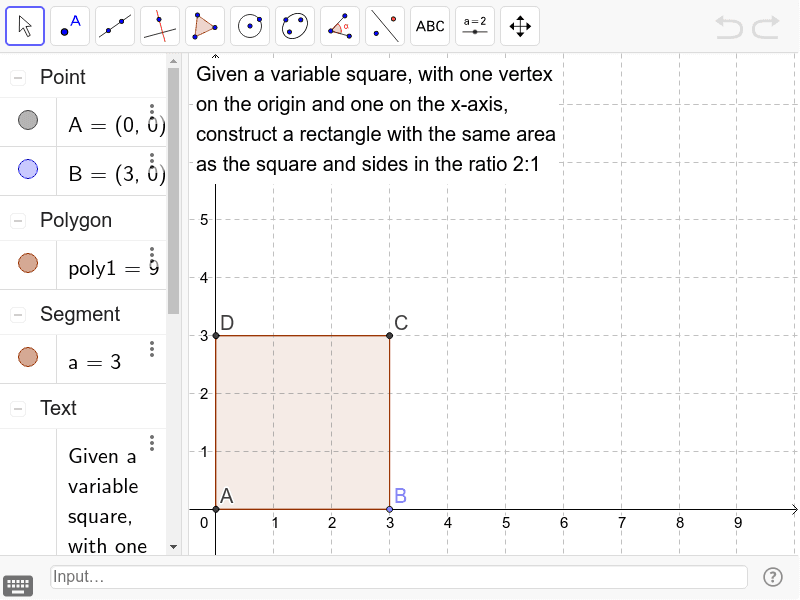Toggle visibility of point B
Image resolution: width=800 pixels, height=600 pixels.
point(28,169)
